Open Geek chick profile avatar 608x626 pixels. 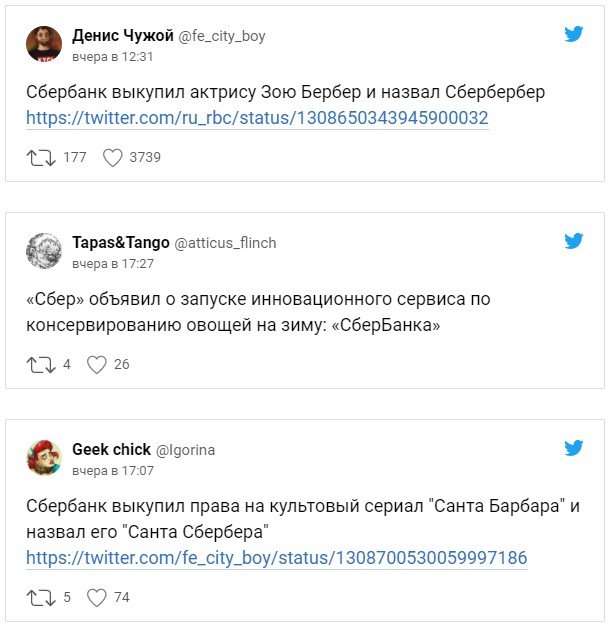click(44, 458)
